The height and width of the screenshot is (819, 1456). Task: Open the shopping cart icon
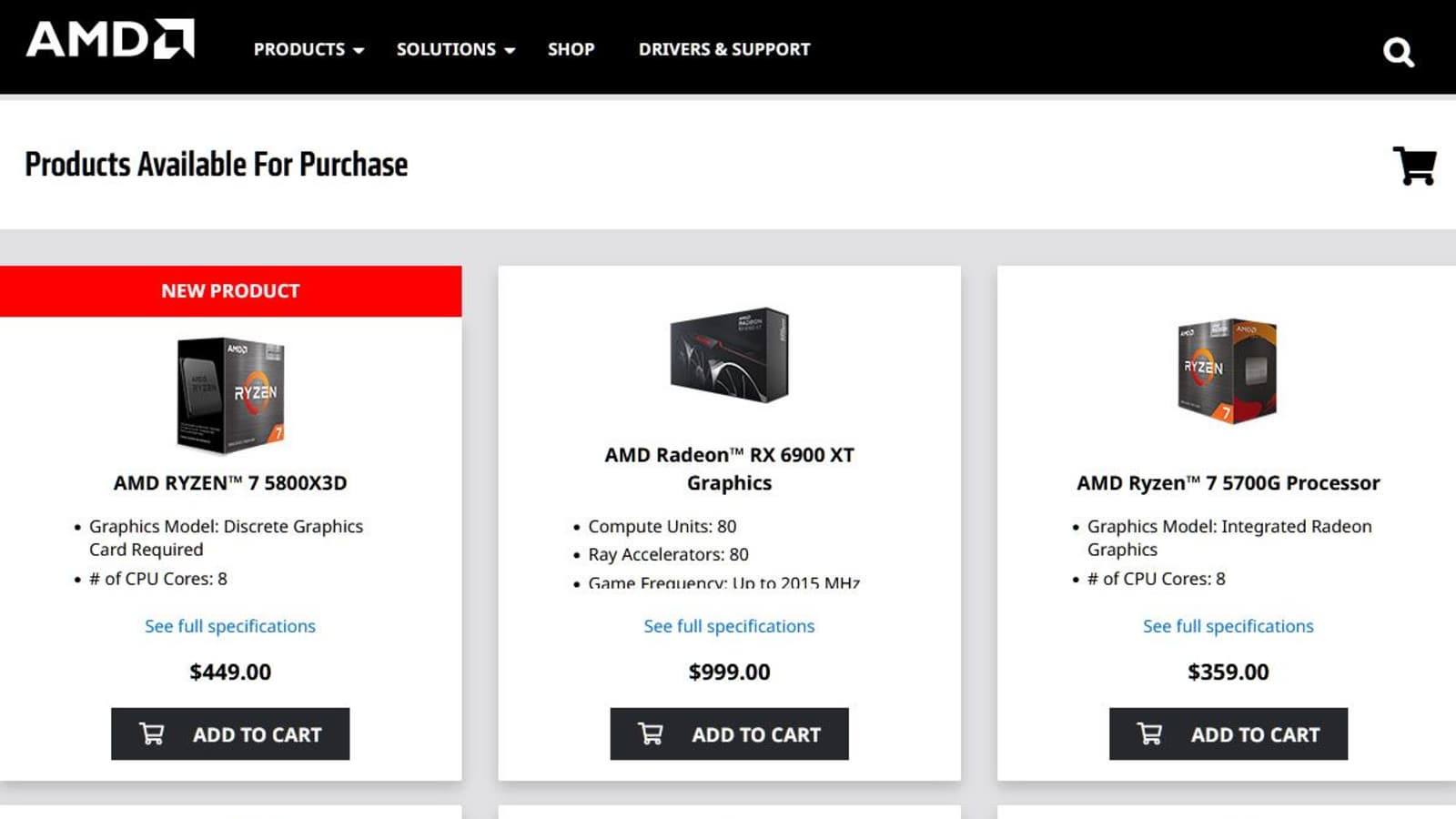pyautogui.click(x=1414, y=166)
